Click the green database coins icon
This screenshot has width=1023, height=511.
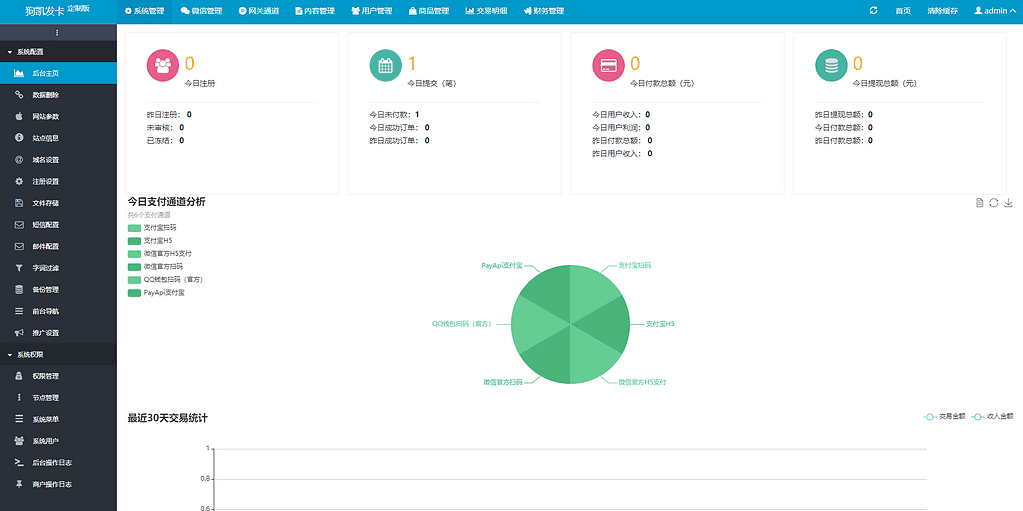pos(830,66)
